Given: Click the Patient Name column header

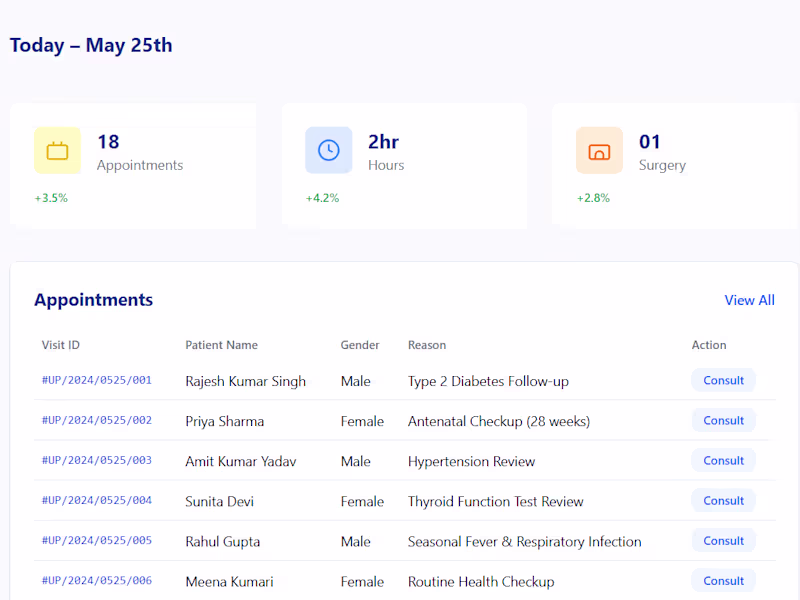Looking at the screenshot, I should point(221,344).
